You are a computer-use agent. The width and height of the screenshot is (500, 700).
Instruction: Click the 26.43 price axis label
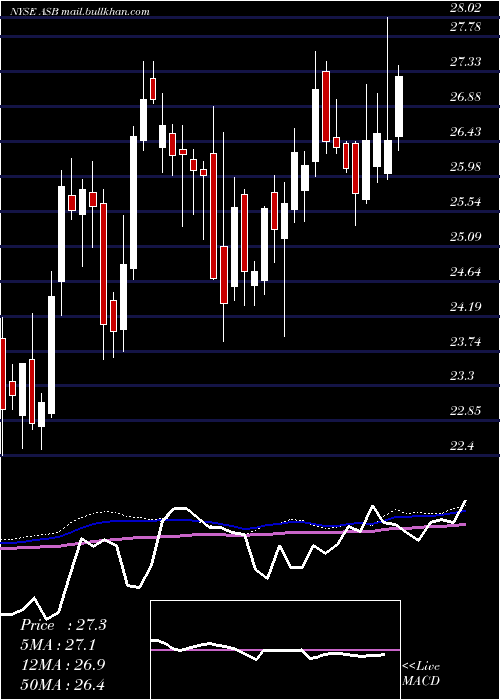(x=465, y=132)
